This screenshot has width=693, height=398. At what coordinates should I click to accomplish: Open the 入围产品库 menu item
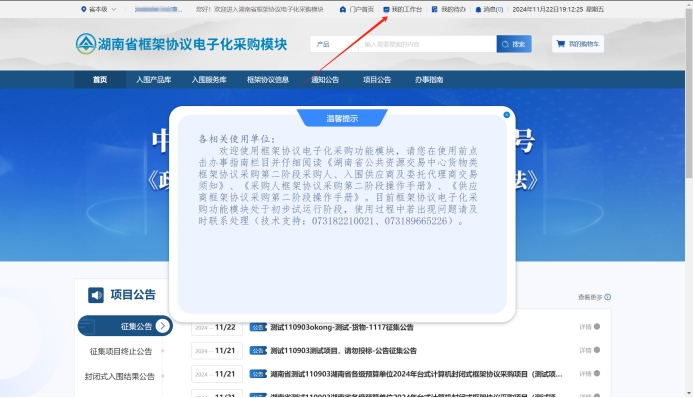153,80
